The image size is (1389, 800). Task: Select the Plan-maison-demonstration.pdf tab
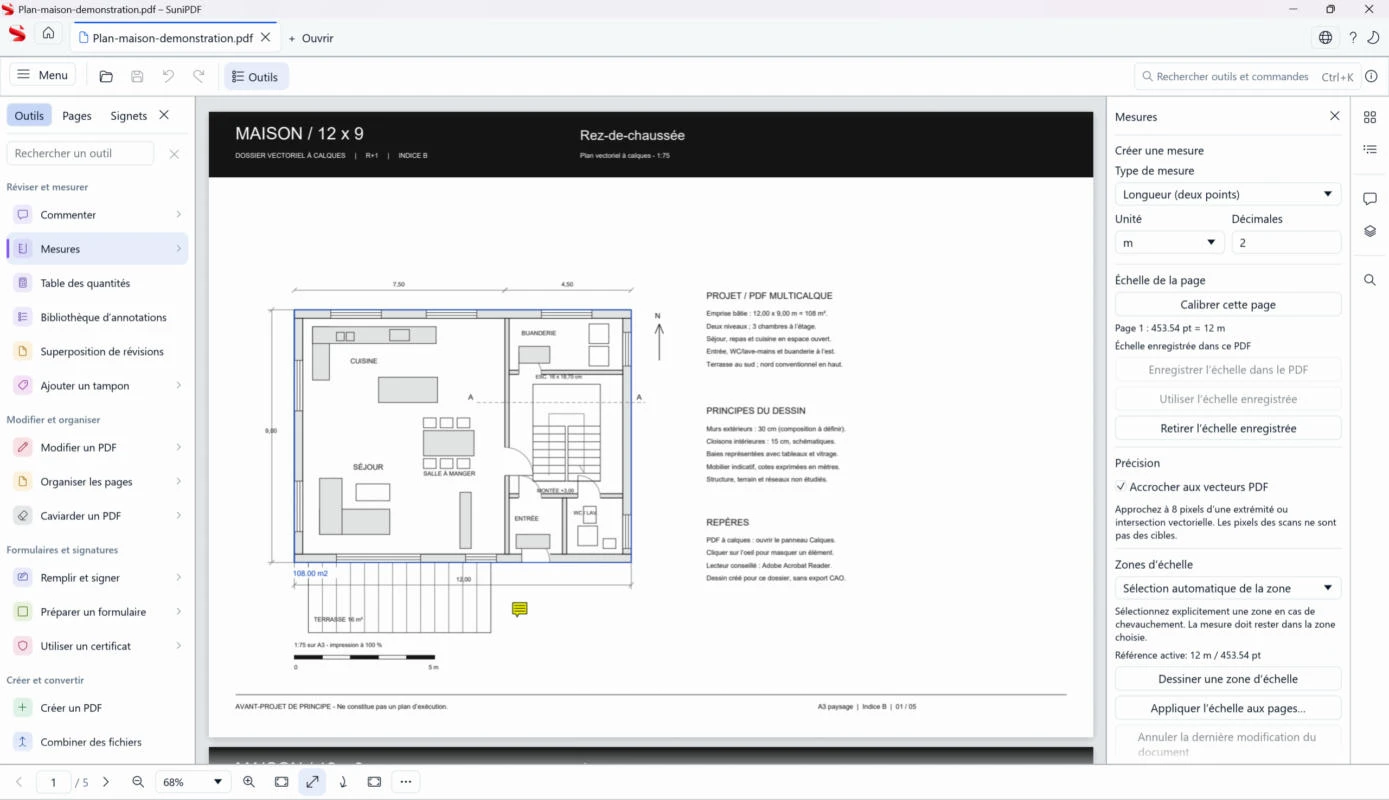pos(172,38)
